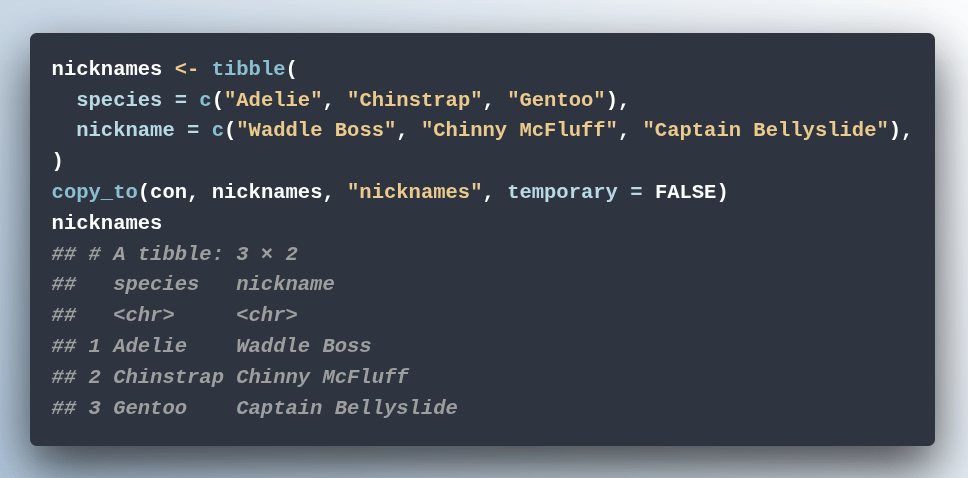
Task: Click the nickname argument in tibble call
Action: 125,130
